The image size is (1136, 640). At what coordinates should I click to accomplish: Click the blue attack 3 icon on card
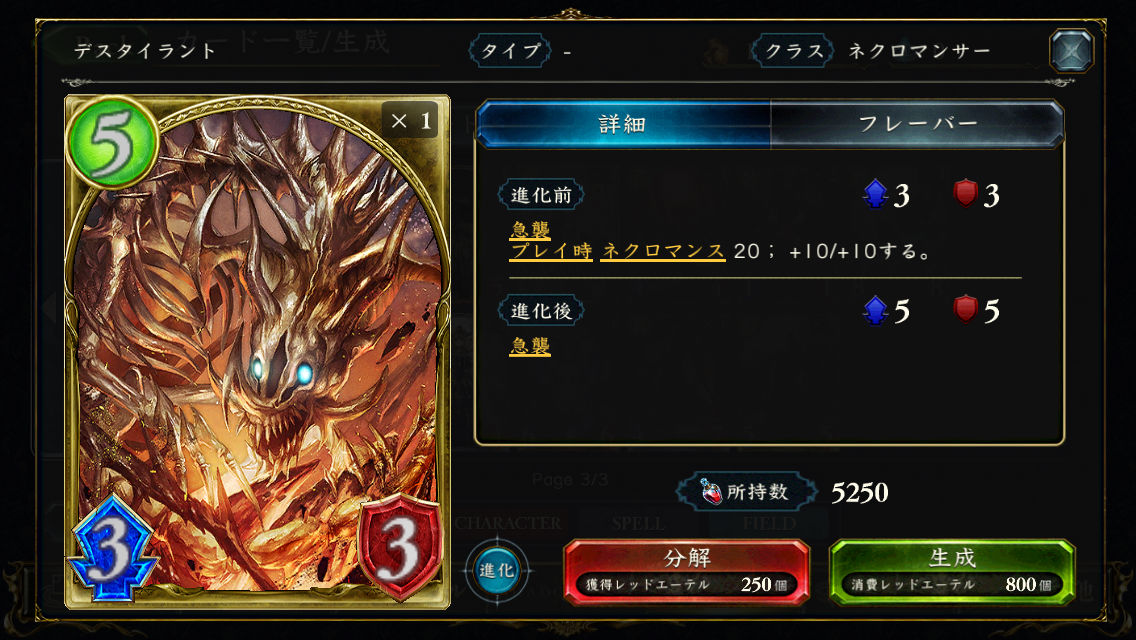coord(112,549)
